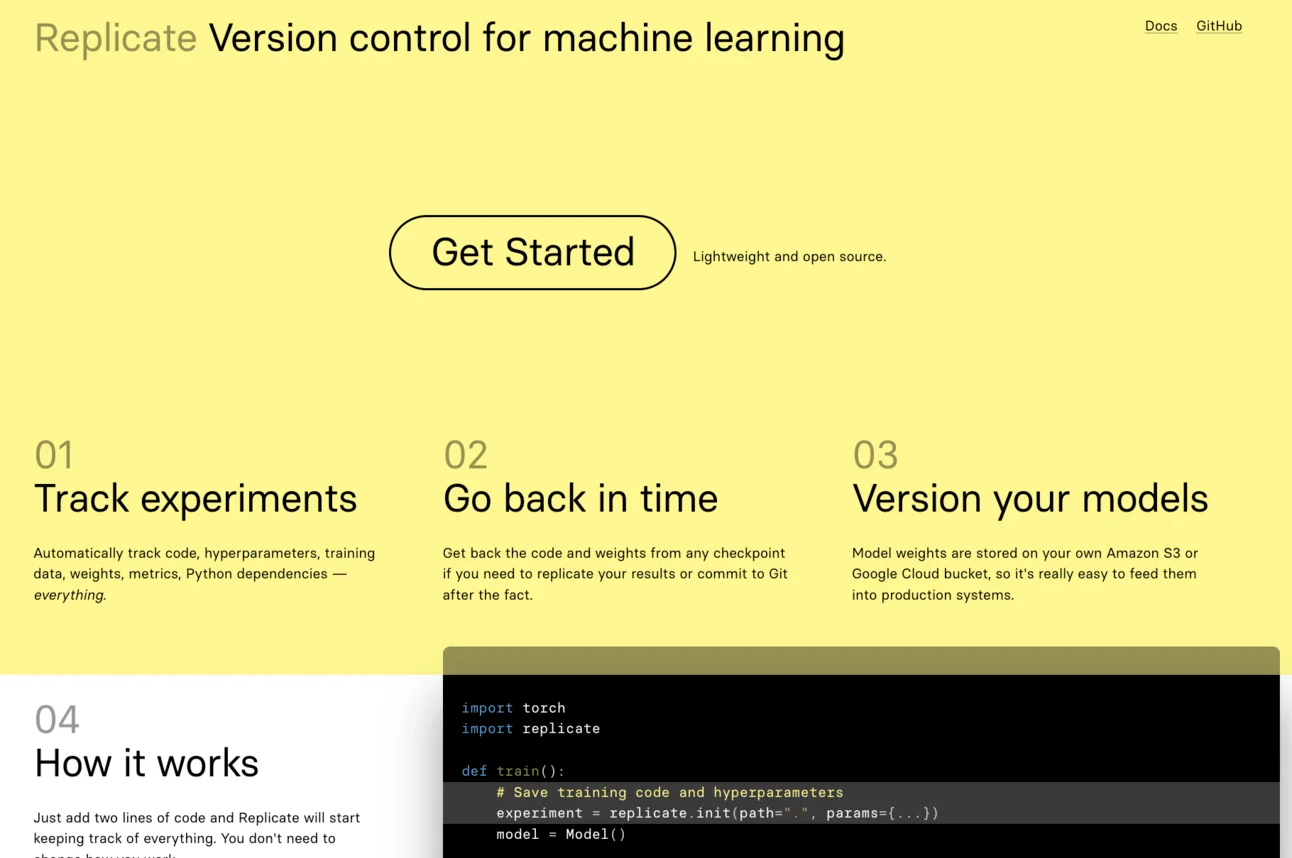Click the "Go back in time" heading
This screenshot has height=858, width=1292.
pos(580,498)
